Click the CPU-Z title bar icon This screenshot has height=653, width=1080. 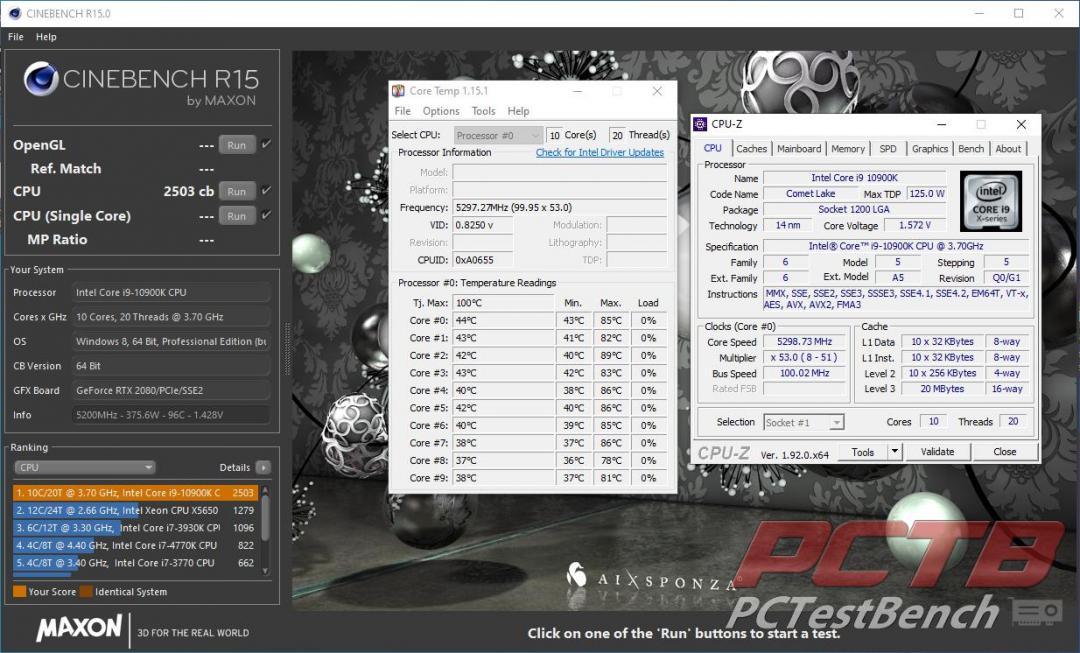(700, 124)
